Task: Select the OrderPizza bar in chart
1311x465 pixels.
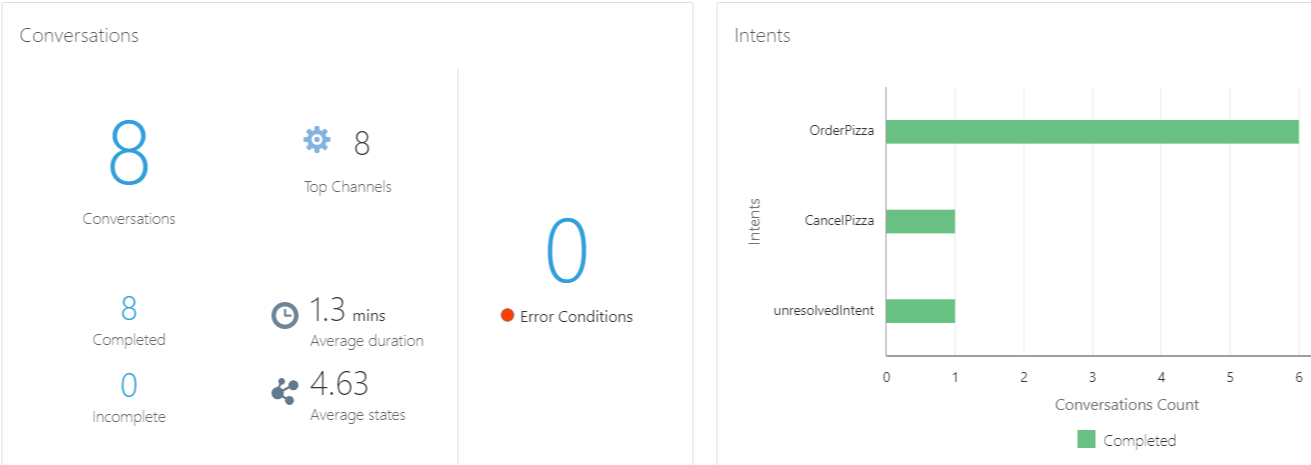Action: tap(1092, 131)
